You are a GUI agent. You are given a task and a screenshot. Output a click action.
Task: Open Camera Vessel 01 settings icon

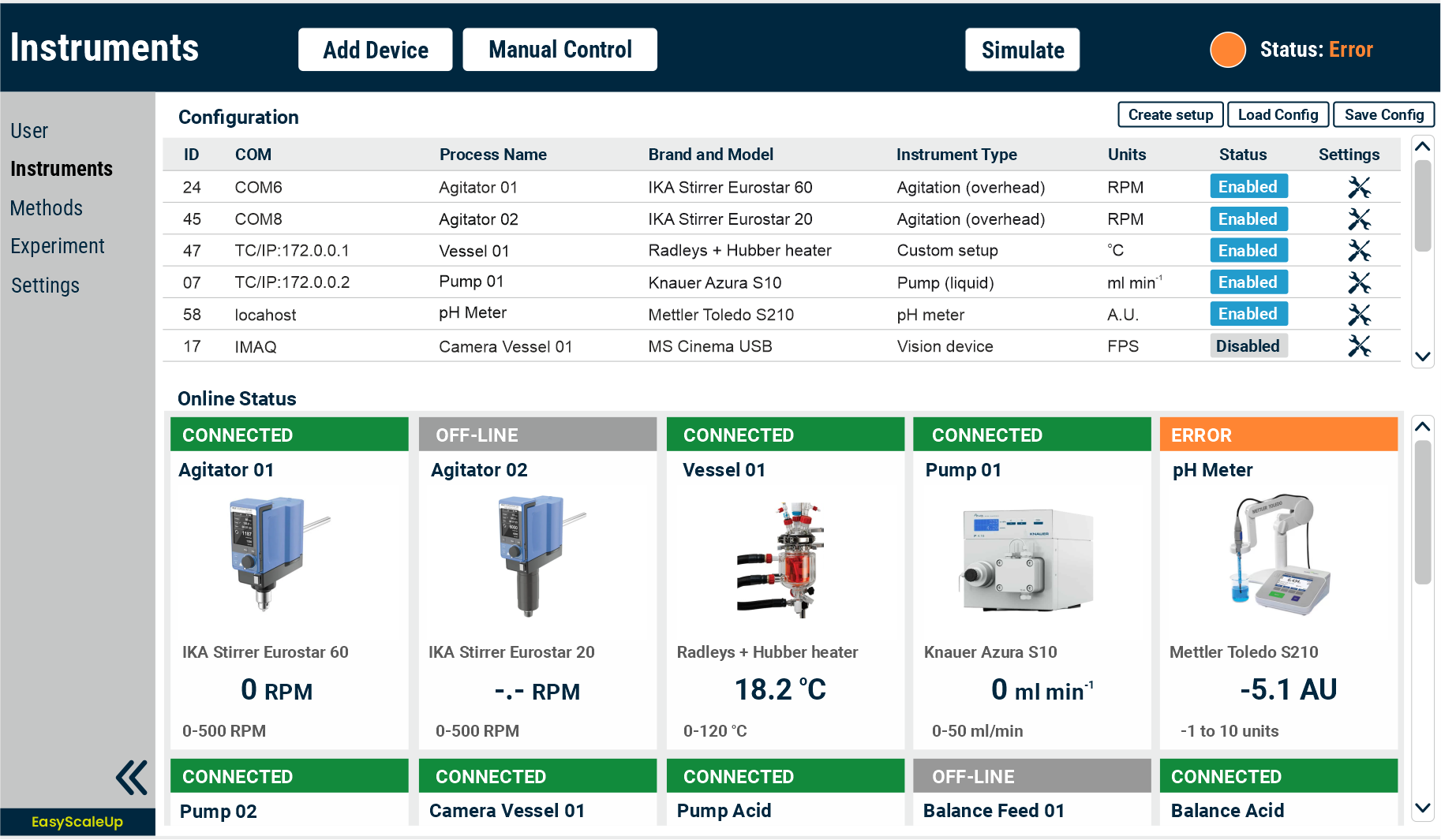pyautogui.click(x=1358, y=346)
